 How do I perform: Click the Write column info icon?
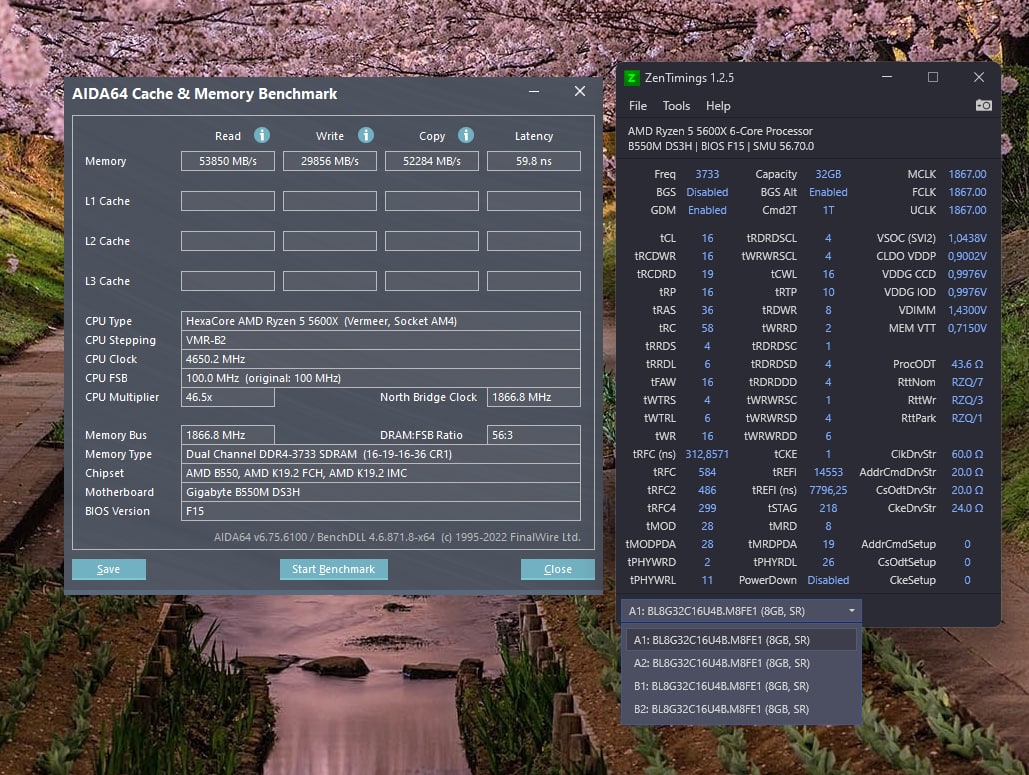point(366,135)
